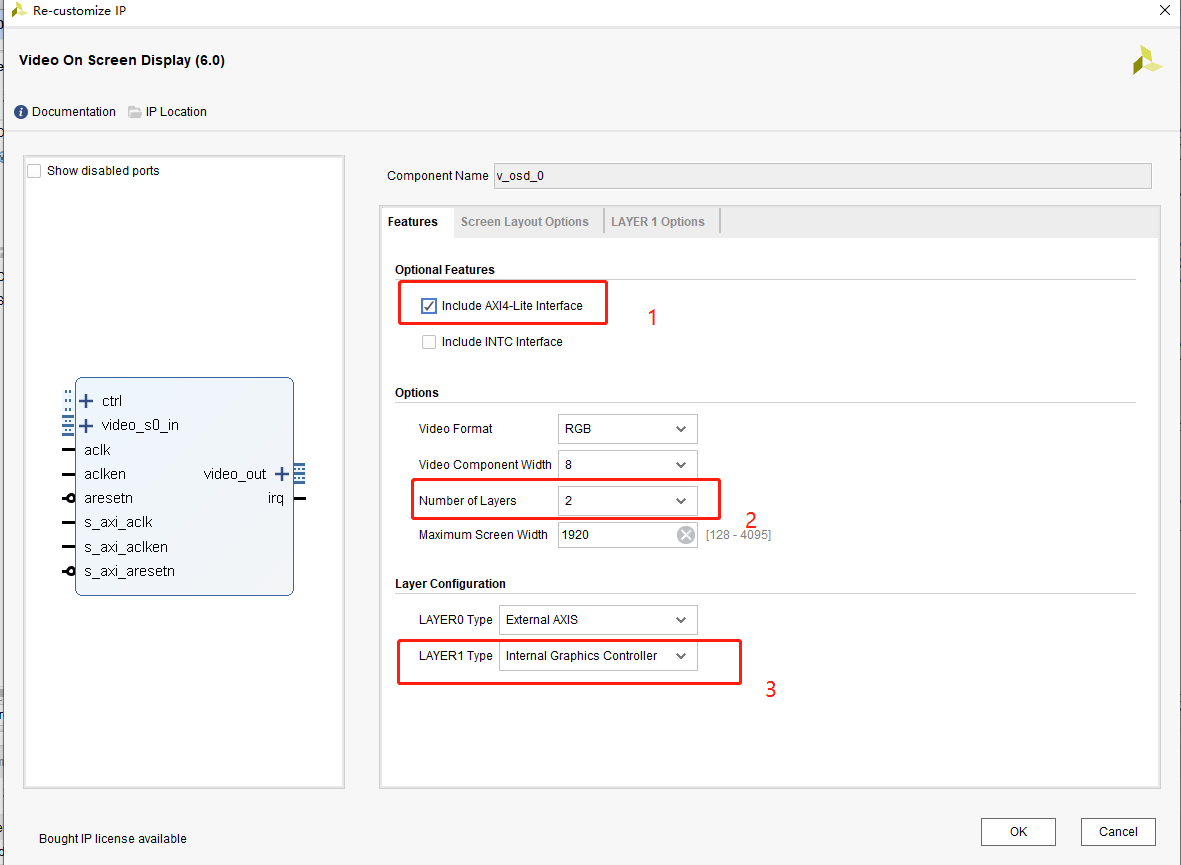This screenshot has height=865, width=1181.
Task: Expand the ctrl interface plus icon
Action: (x=86, y=401)
